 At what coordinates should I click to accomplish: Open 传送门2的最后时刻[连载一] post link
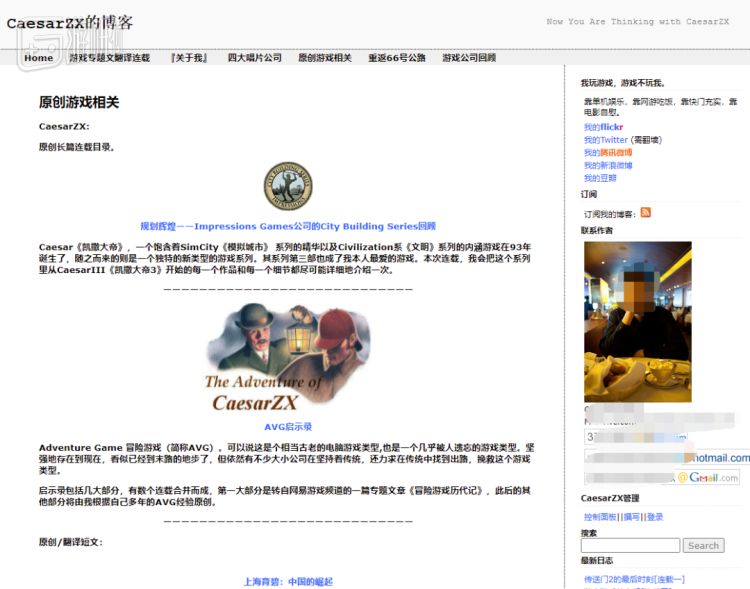pos(634,579)
